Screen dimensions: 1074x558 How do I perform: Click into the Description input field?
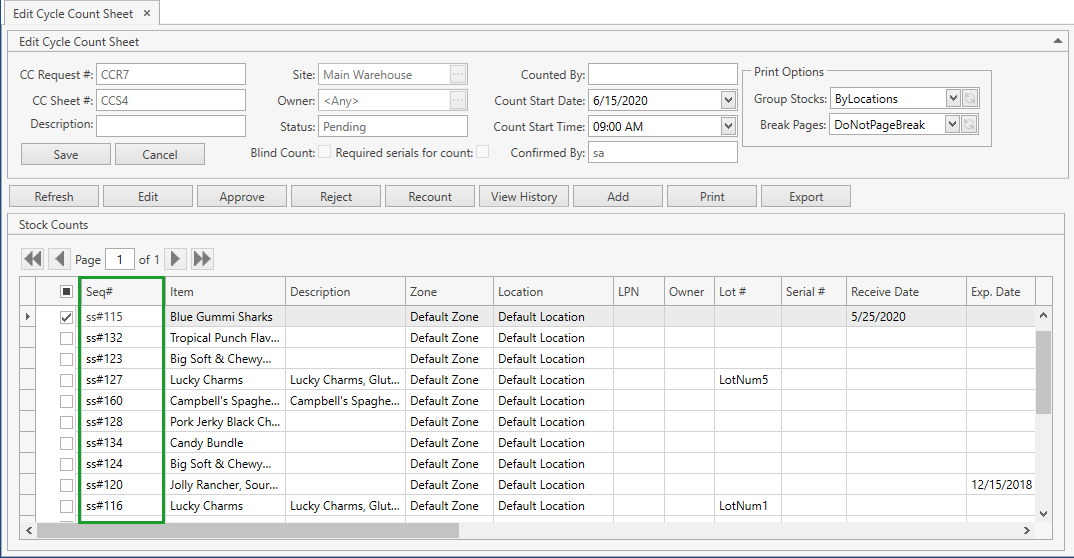[170, 126]
